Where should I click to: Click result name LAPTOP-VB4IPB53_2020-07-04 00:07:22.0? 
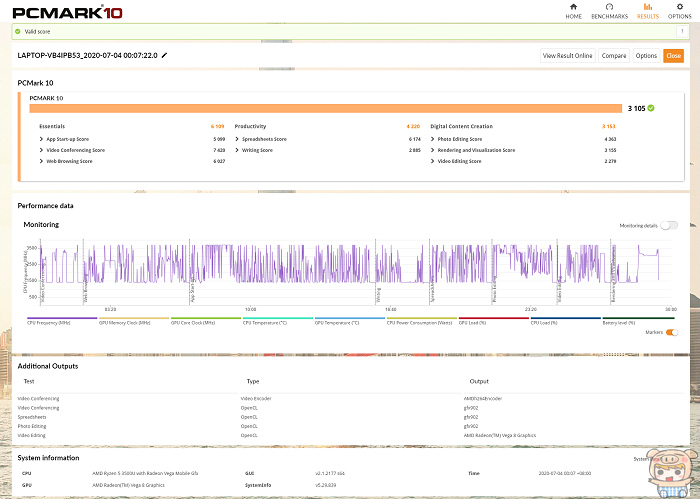pos(88,55)
